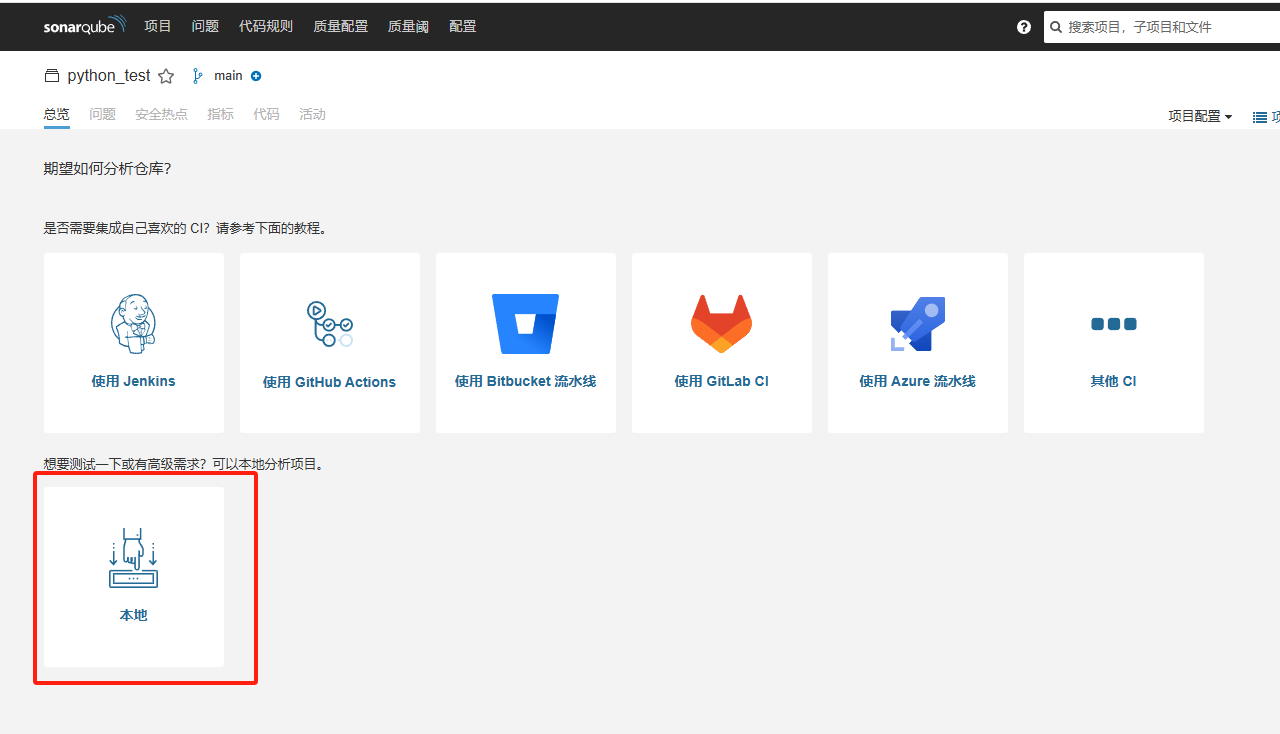Viewport: 1280px width, 734px height.
Task: Choose the 使用 Azure 流水线 link
Action: (x=917, y=381)
